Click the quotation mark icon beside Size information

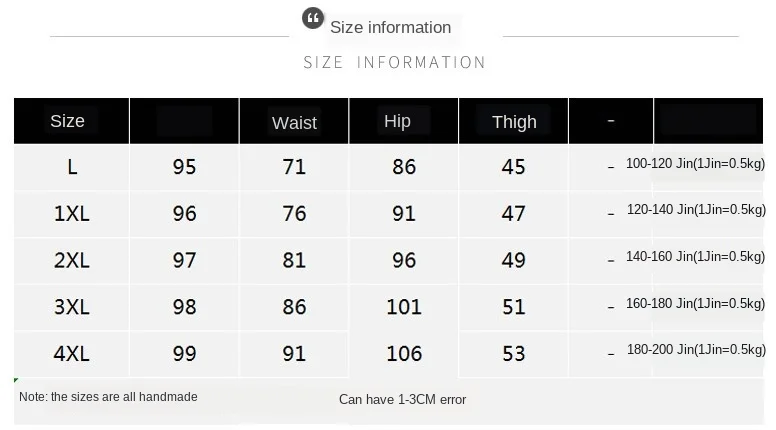click(x=314, y=18)
